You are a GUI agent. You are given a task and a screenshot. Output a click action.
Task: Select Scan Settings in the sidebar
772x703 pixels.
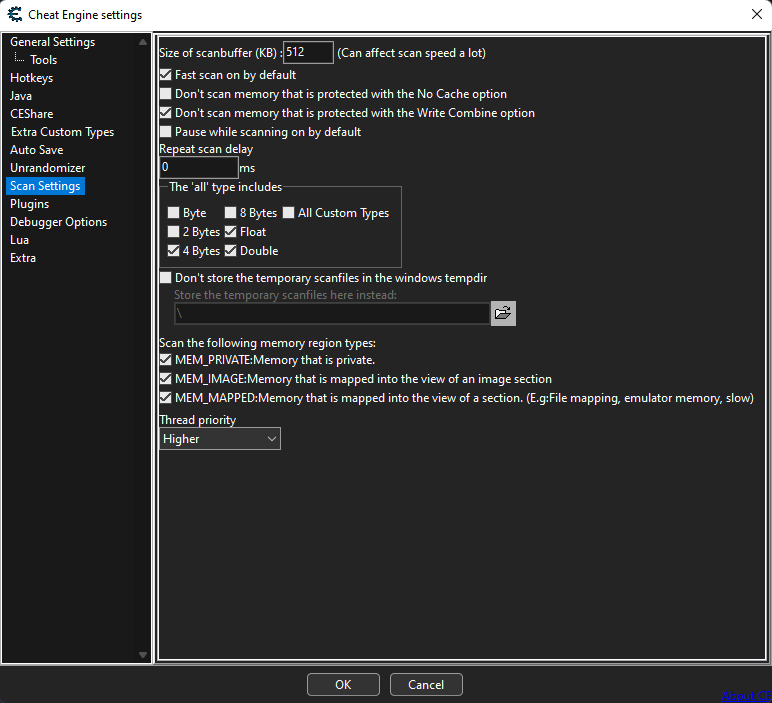tap(45, 186)
